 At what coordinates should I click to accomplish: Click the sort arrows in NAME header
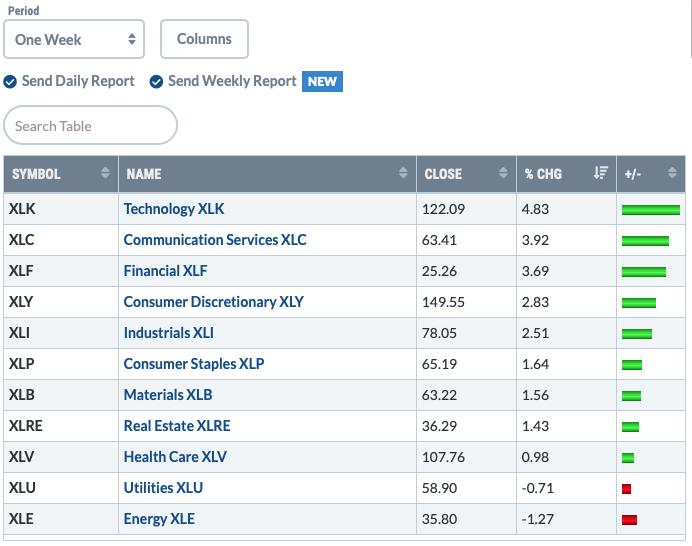pos(403,173)
